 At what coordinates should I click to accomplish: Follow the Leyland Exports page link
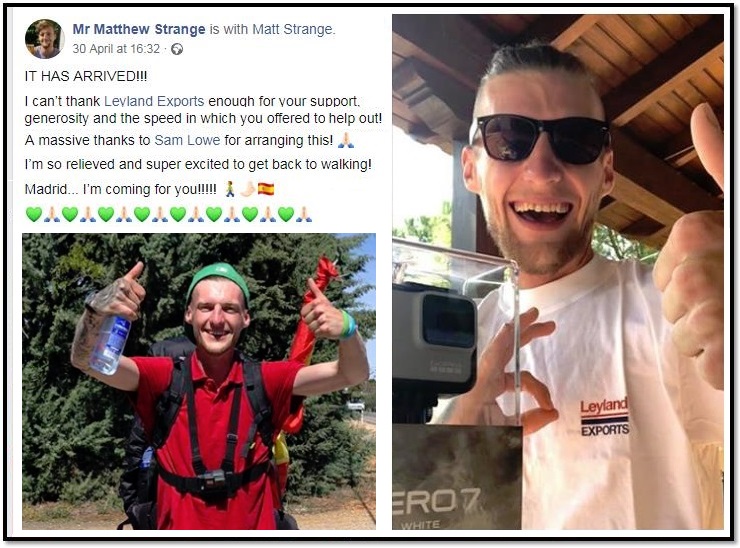154,101
